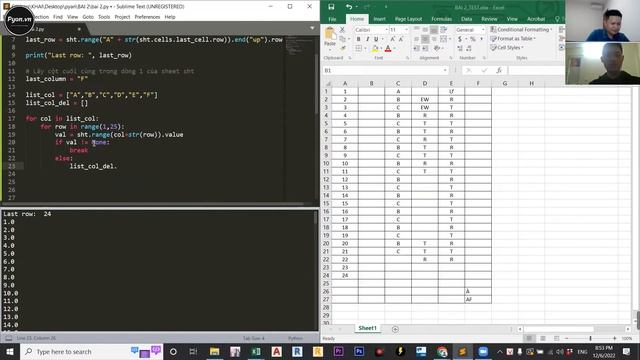
Task: Apply Italic formatting in Excel
Action: pyautogui.click(x=367, y=39)
